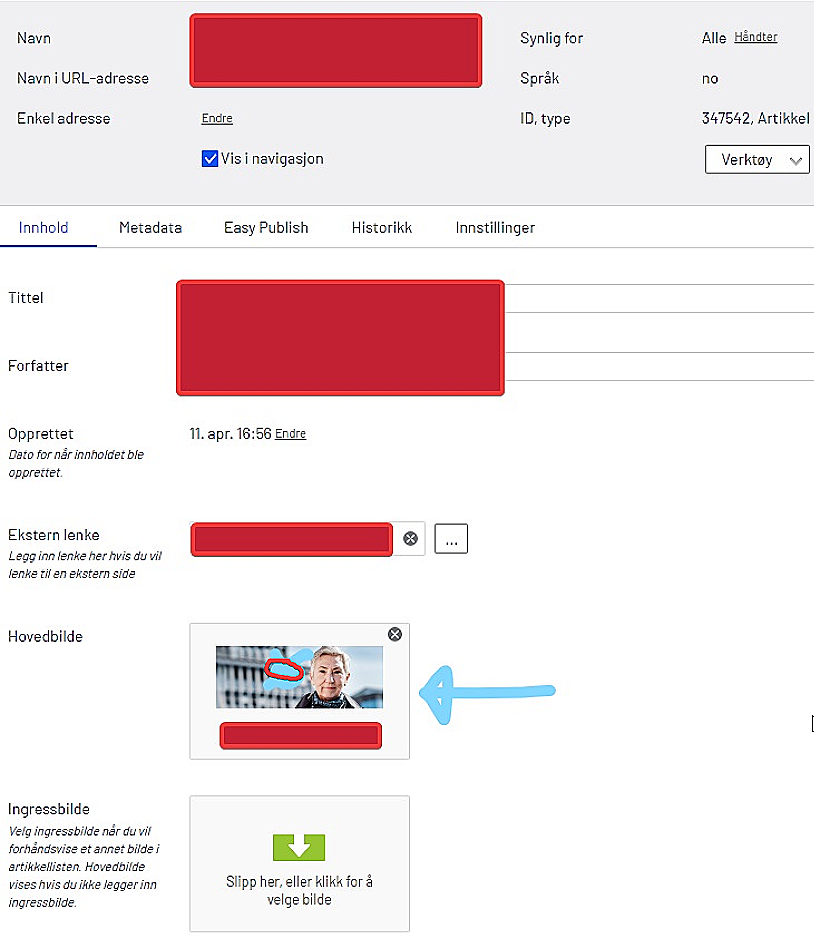Remove the Hovedbilde image with the x icon
814x939 pixels.
(x=395, y=634)
